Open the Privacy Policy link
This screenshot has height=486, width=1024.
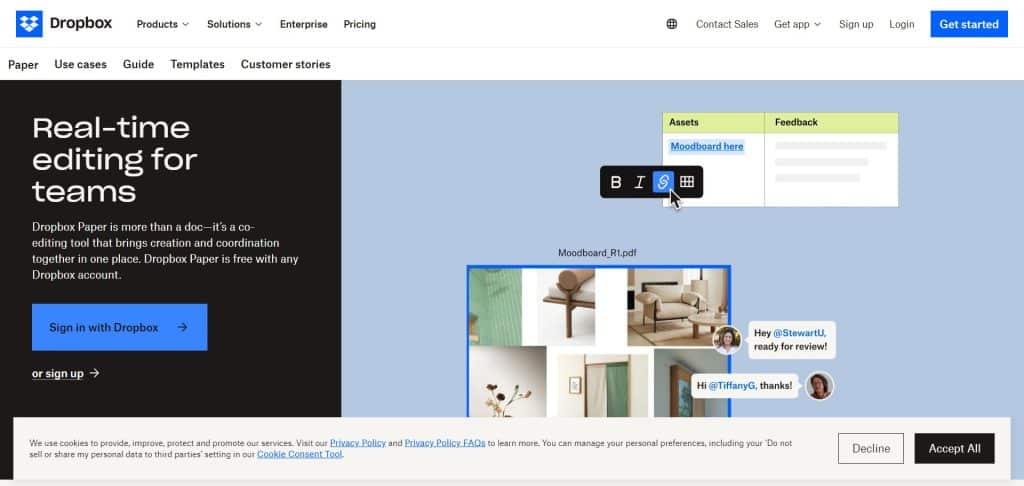click(x=358, y=443)
